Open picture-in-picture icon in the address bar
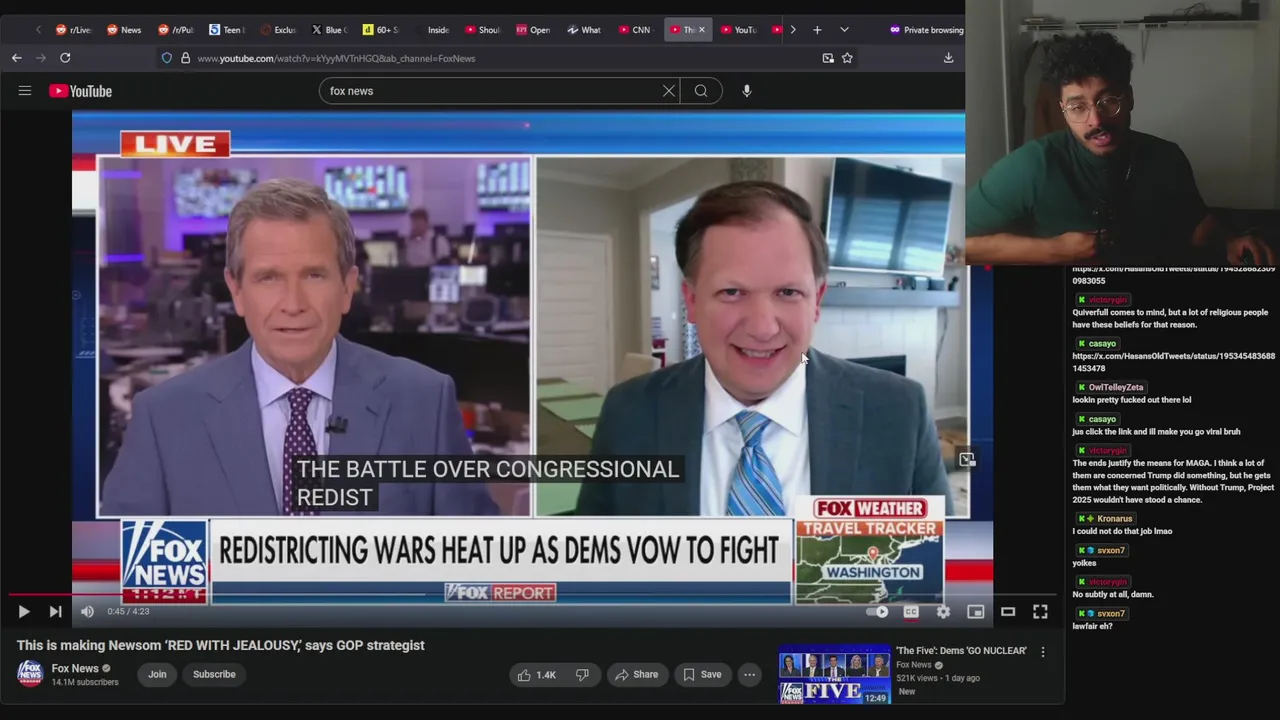Image resolution: width=1280 pixels, height=720 pixels. pyautogui.click(x=828, y=58)
